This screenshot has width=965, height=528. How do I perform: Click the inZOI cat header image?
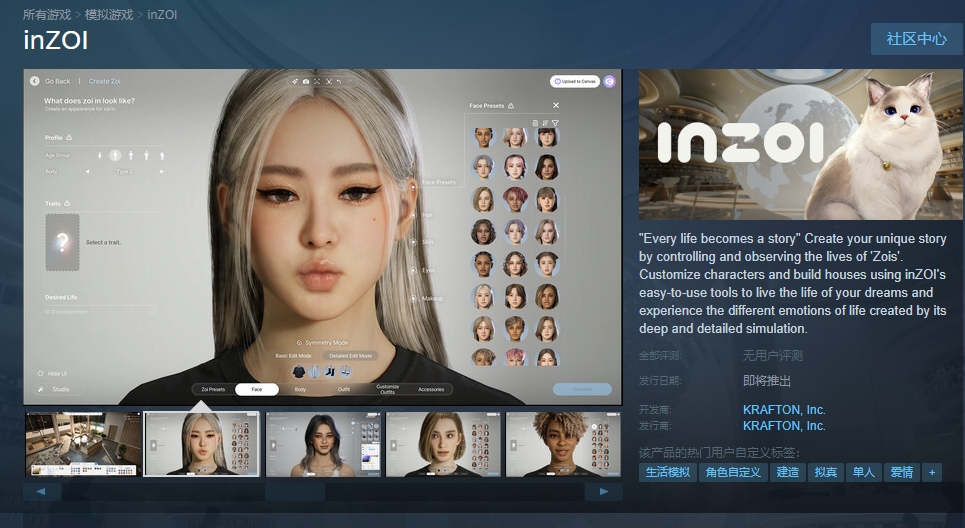point(800,144)
